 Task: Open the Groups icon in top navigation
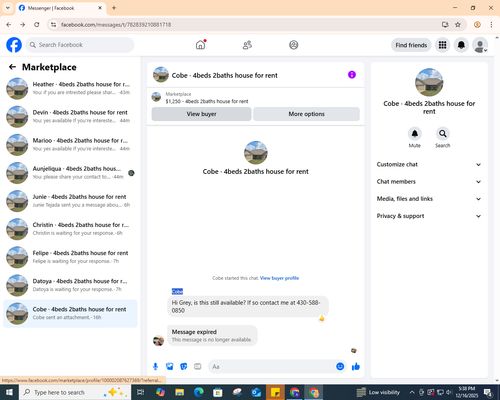pos(294,45)
